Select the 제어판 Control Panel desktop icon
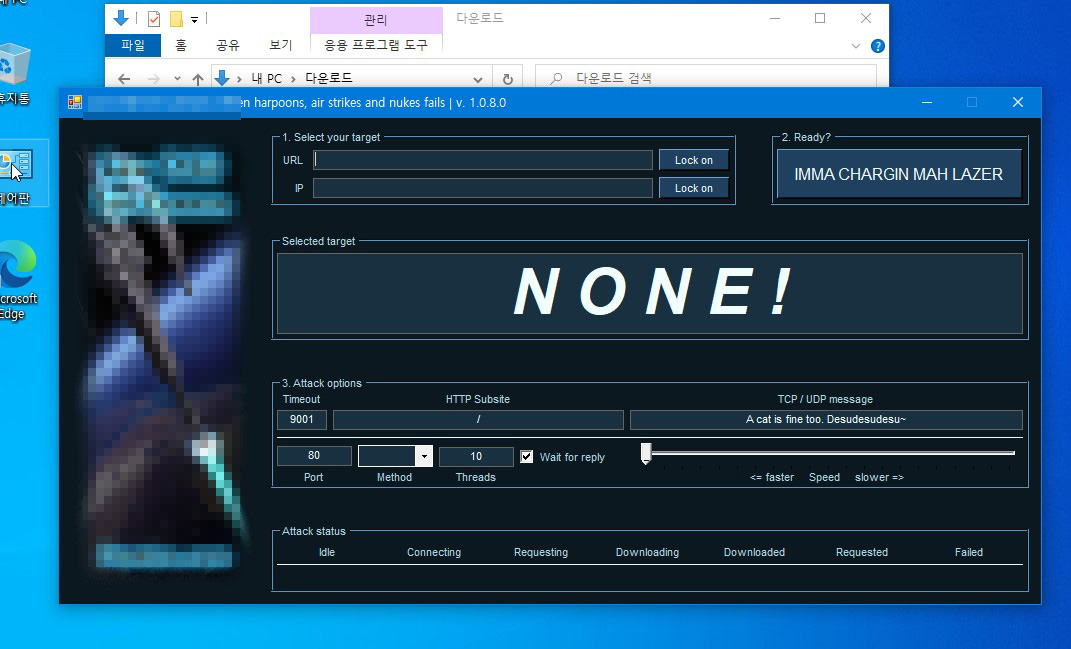 pos(16,168)
